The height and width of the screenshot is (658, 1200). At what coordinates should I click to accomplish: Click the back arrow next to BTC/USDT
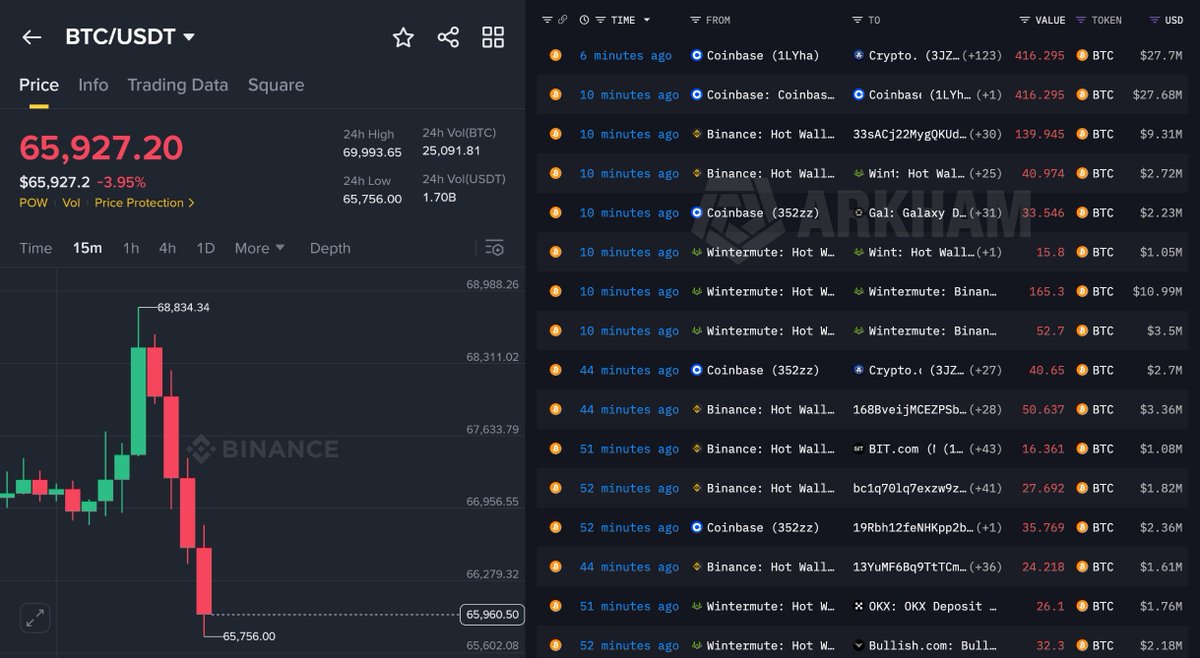tap(31, 37)
